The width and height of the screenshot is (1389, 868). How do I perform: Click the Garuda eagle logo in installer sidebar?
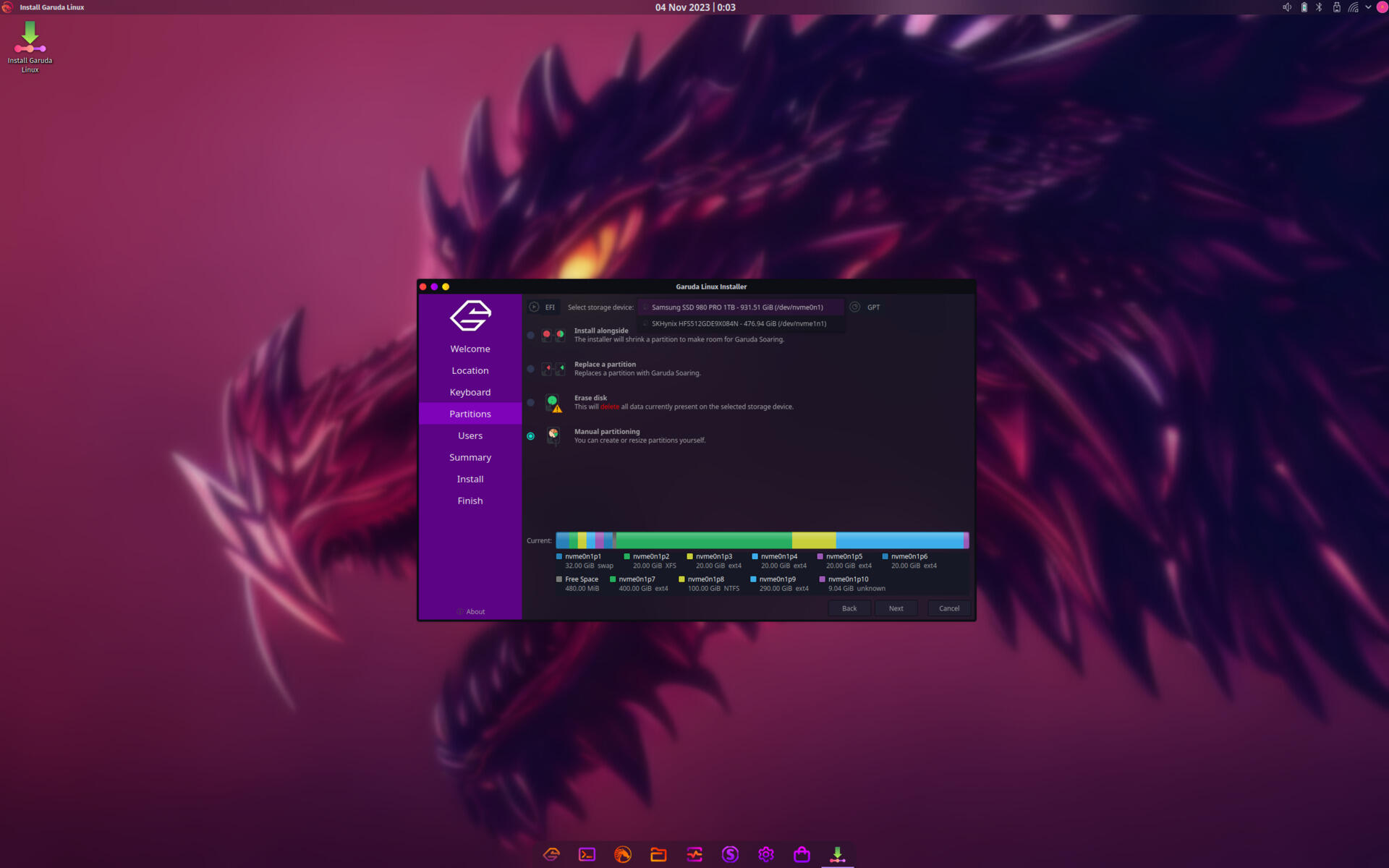[x=470, y=315]
